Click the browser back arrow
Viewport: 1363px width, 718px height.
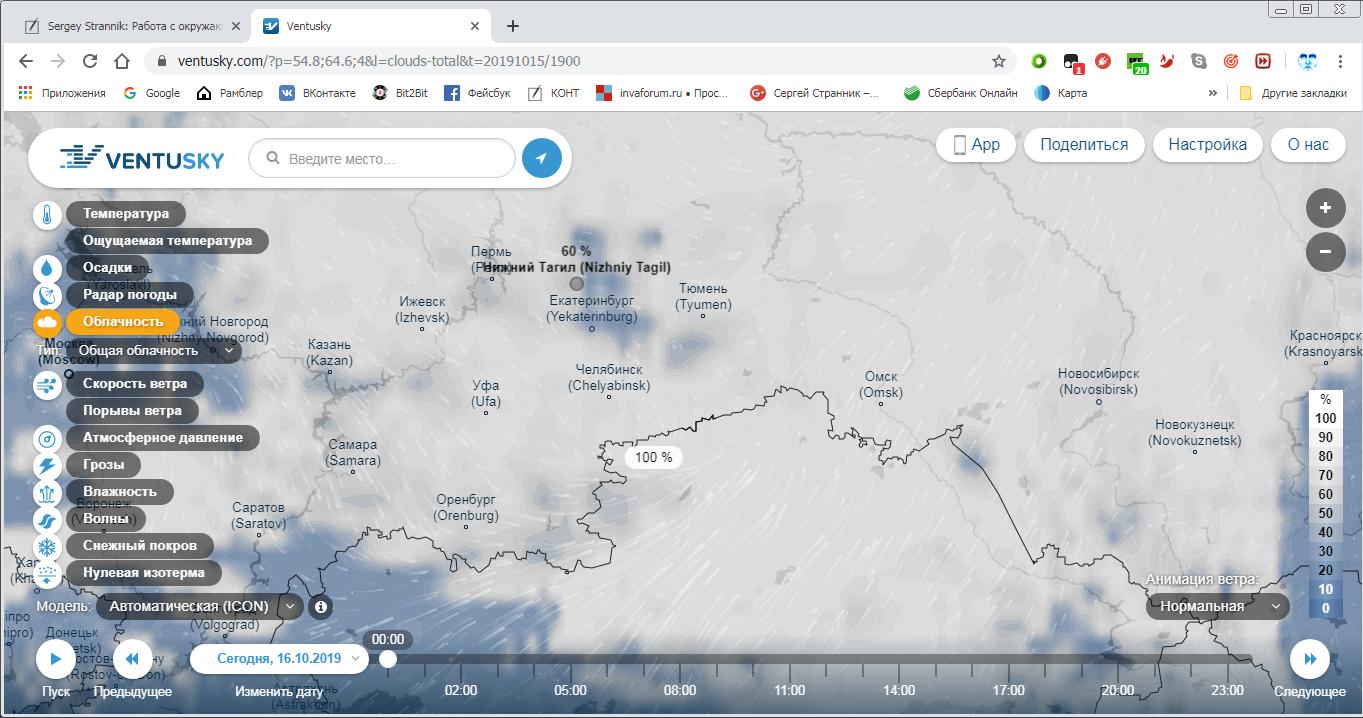tap(26, 61)
